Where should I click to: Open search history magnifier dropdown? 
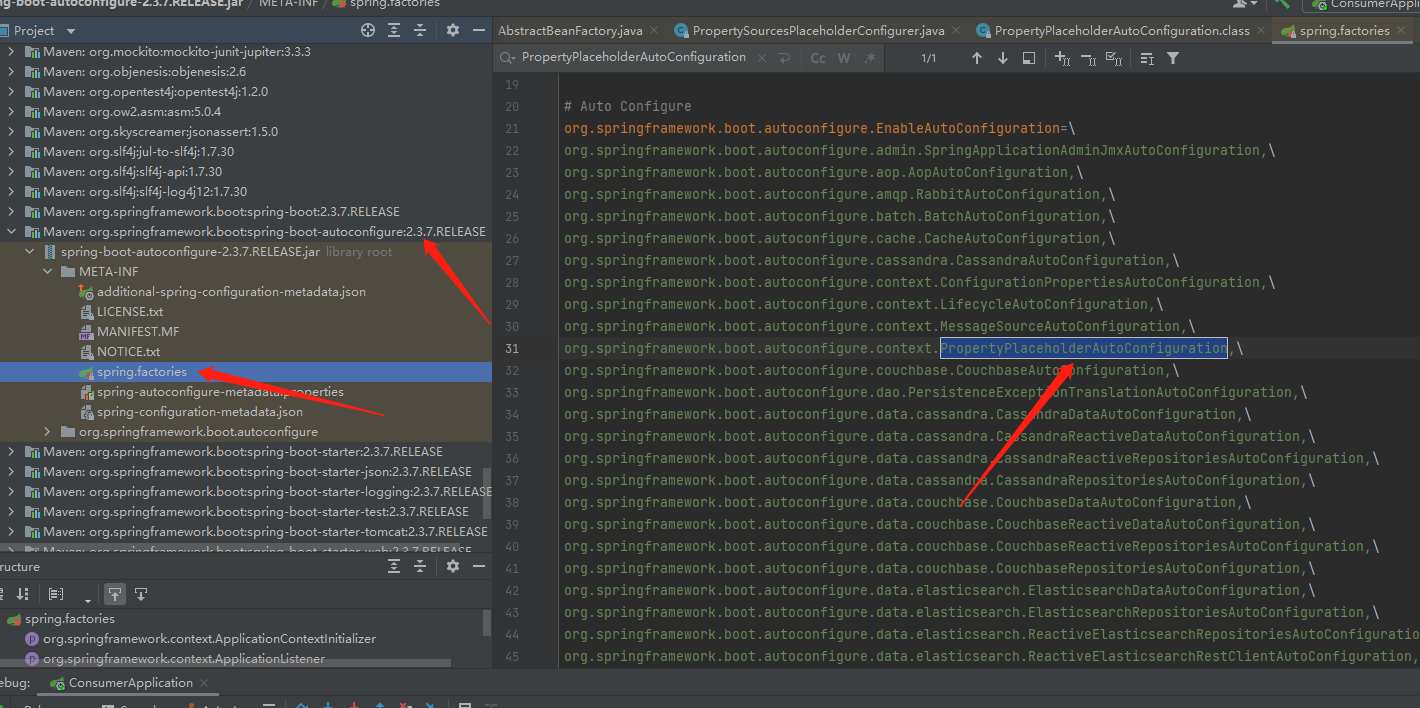tap(507, 58)
